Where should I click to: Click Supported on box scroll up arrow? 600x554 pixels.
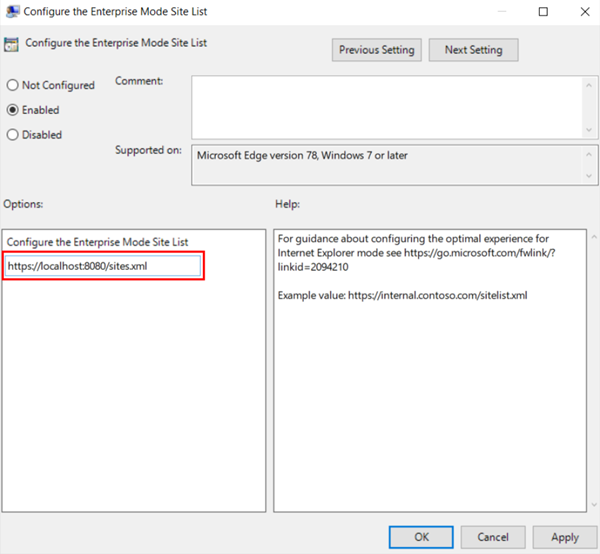click(589, 154)
